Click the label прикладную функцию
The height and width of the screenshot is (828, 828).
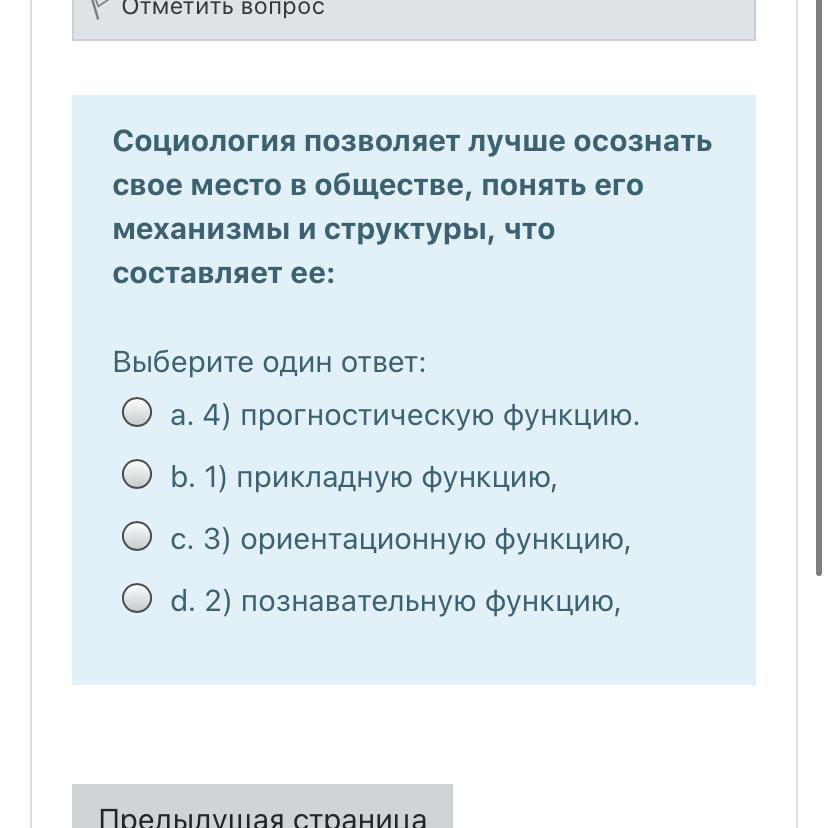click(397, 478)
